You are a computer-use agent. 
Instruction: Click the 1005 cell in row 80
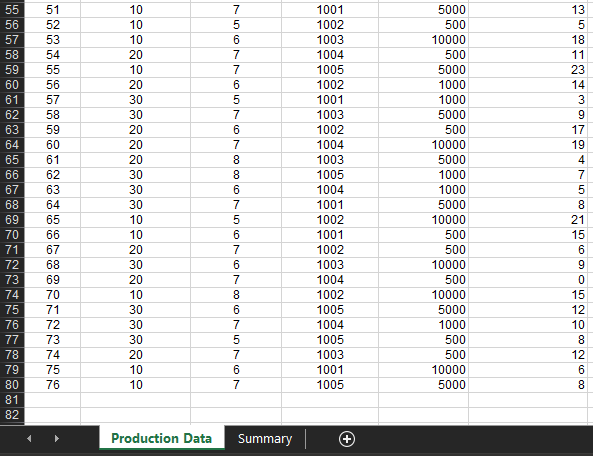(x=330, y=385)
